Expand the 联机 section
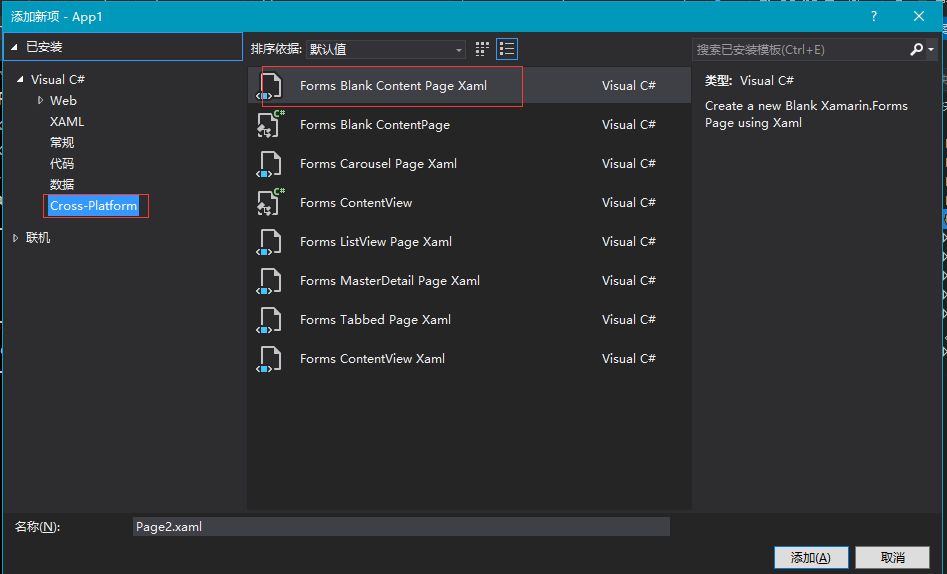Screen dimensions: 947x574 click(x=16, y=238)
